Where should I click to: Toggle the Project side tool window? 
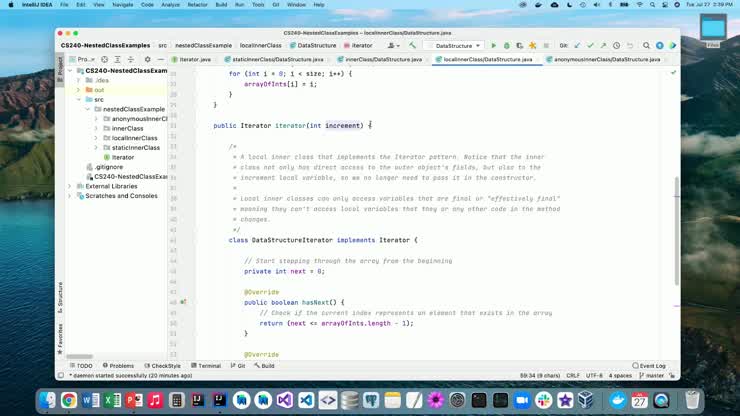click(x=60, y=69)
